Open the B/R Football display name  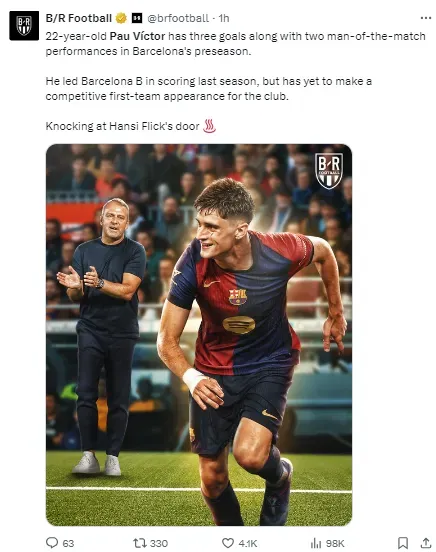tap(79, 18)
